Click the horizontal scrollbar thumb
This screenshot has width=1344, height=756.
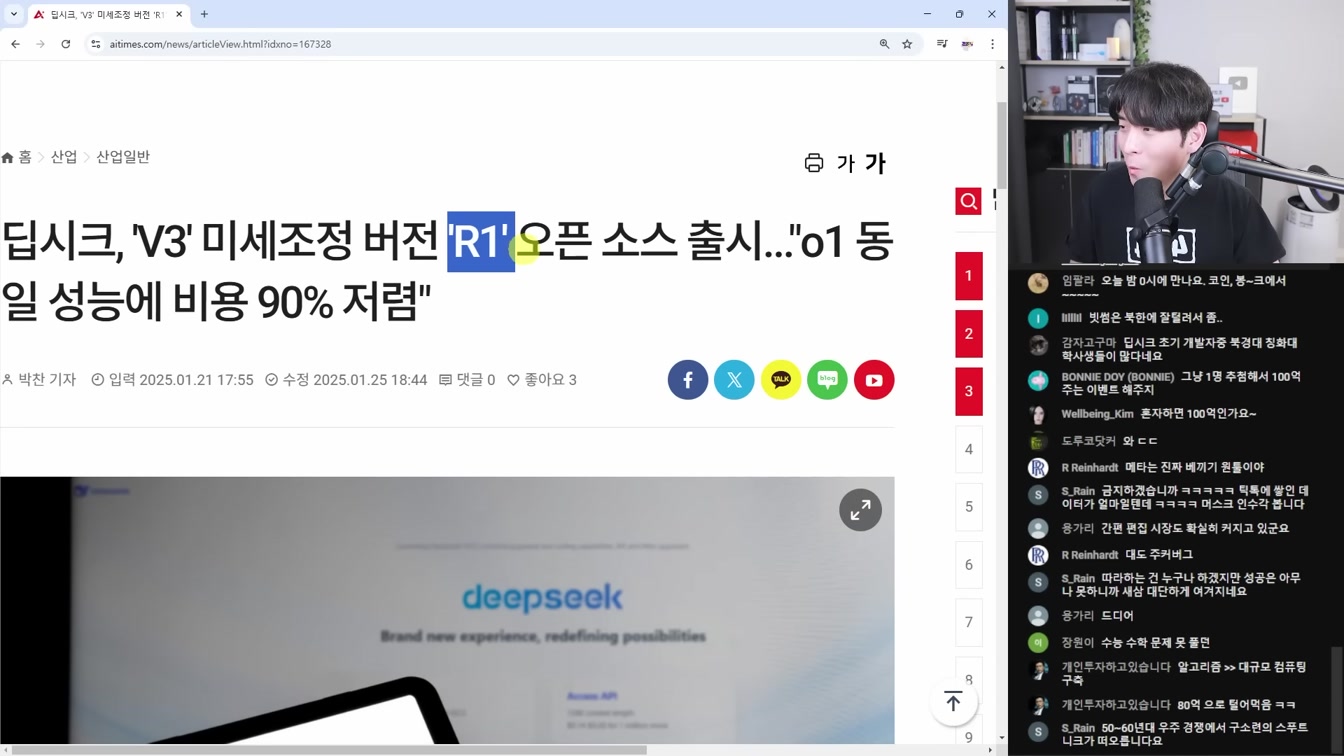[x=330, y=750]
